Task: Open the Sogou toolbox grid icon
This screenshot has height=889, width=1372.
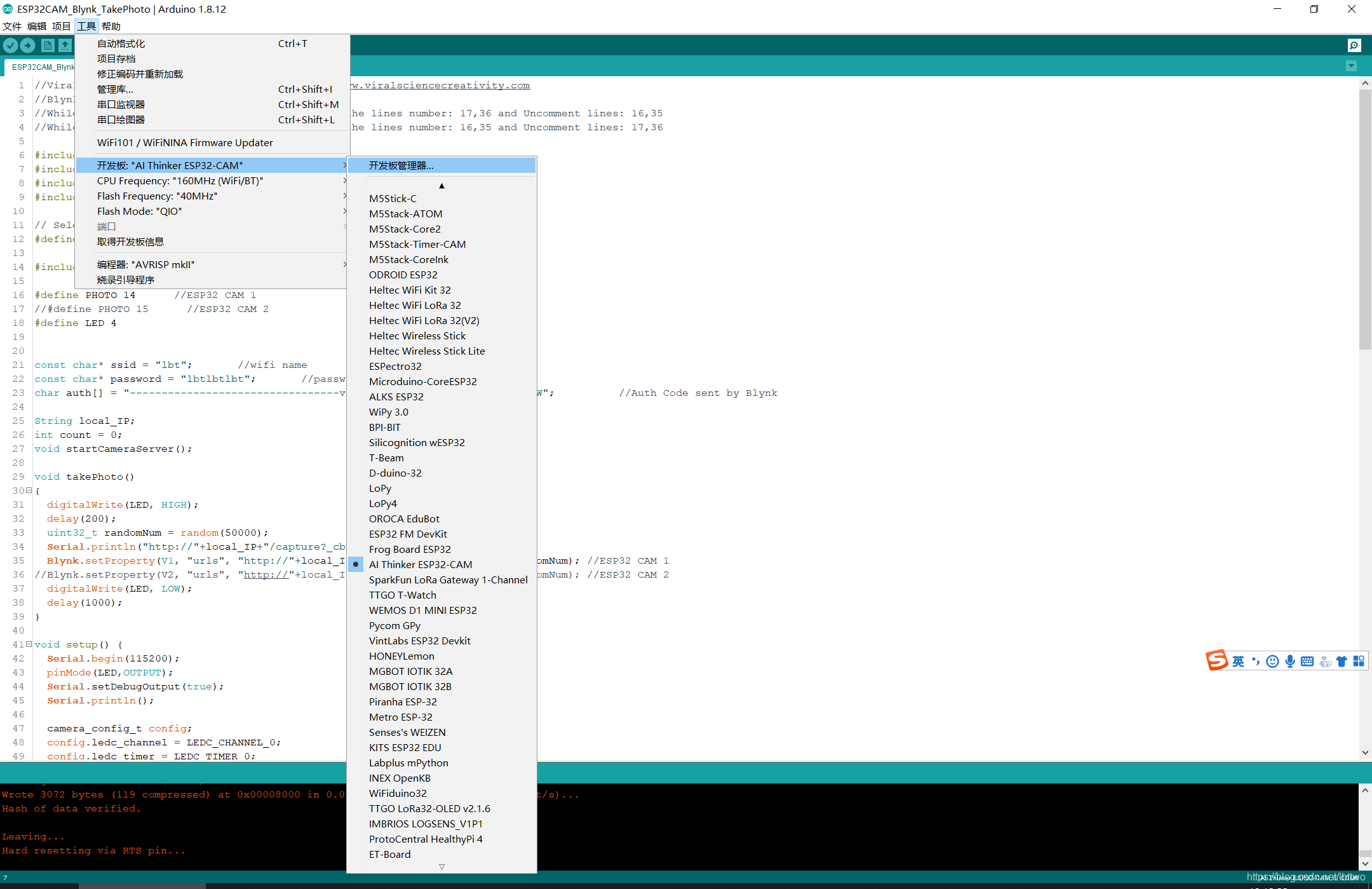Action: (x=1359, y=662)
